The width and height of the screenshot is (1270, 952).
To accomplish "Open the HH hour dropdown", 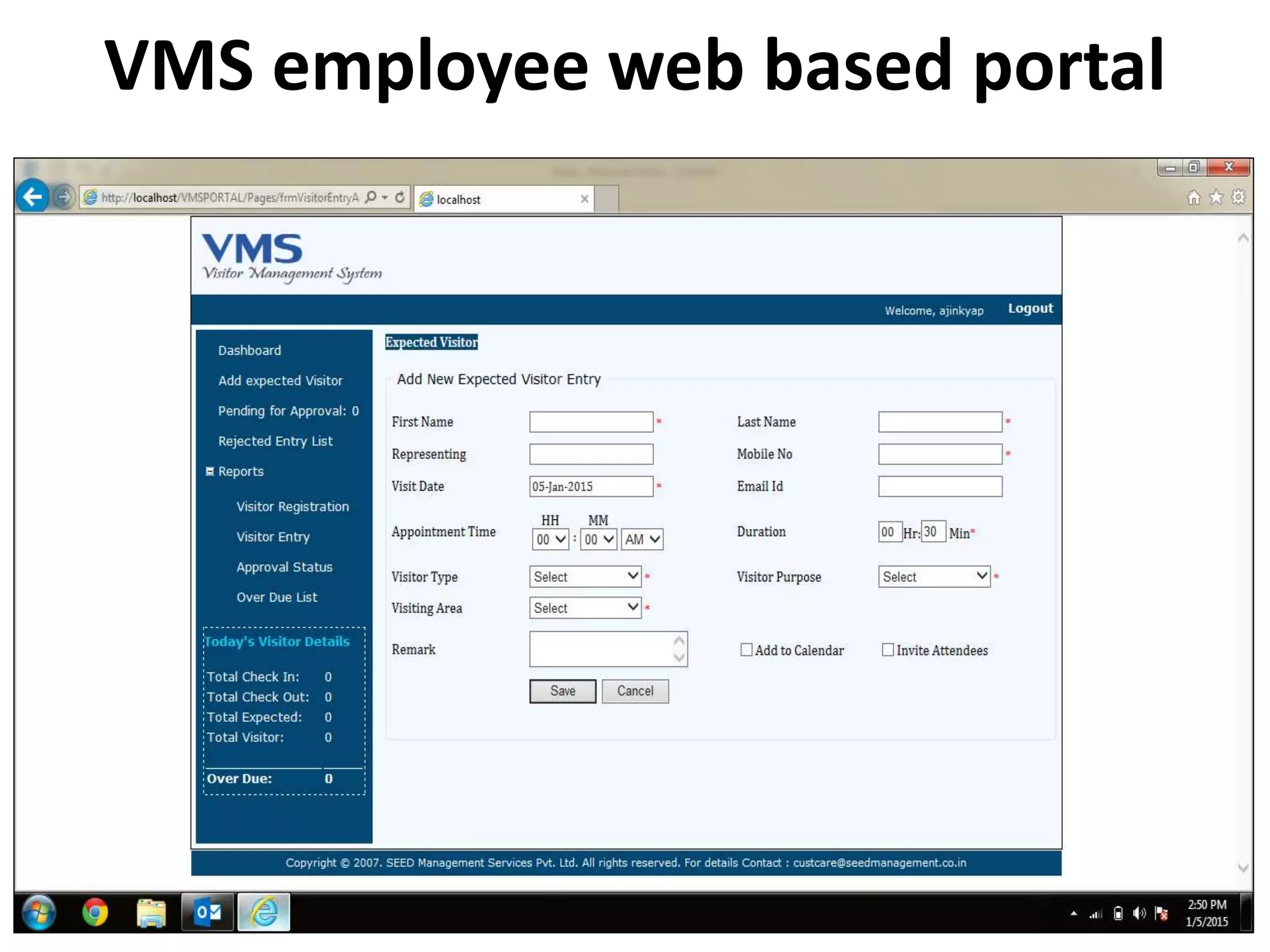I will pyautogui.click(x=550, y=539).
